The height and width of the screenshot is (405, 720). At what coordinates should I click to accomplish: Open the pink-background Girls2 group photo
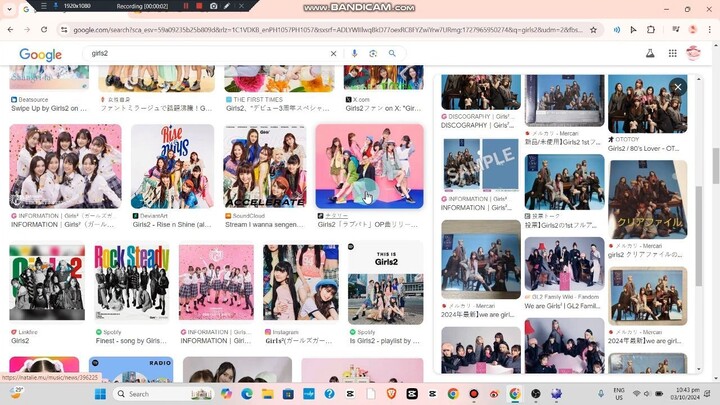coord(370,166)
